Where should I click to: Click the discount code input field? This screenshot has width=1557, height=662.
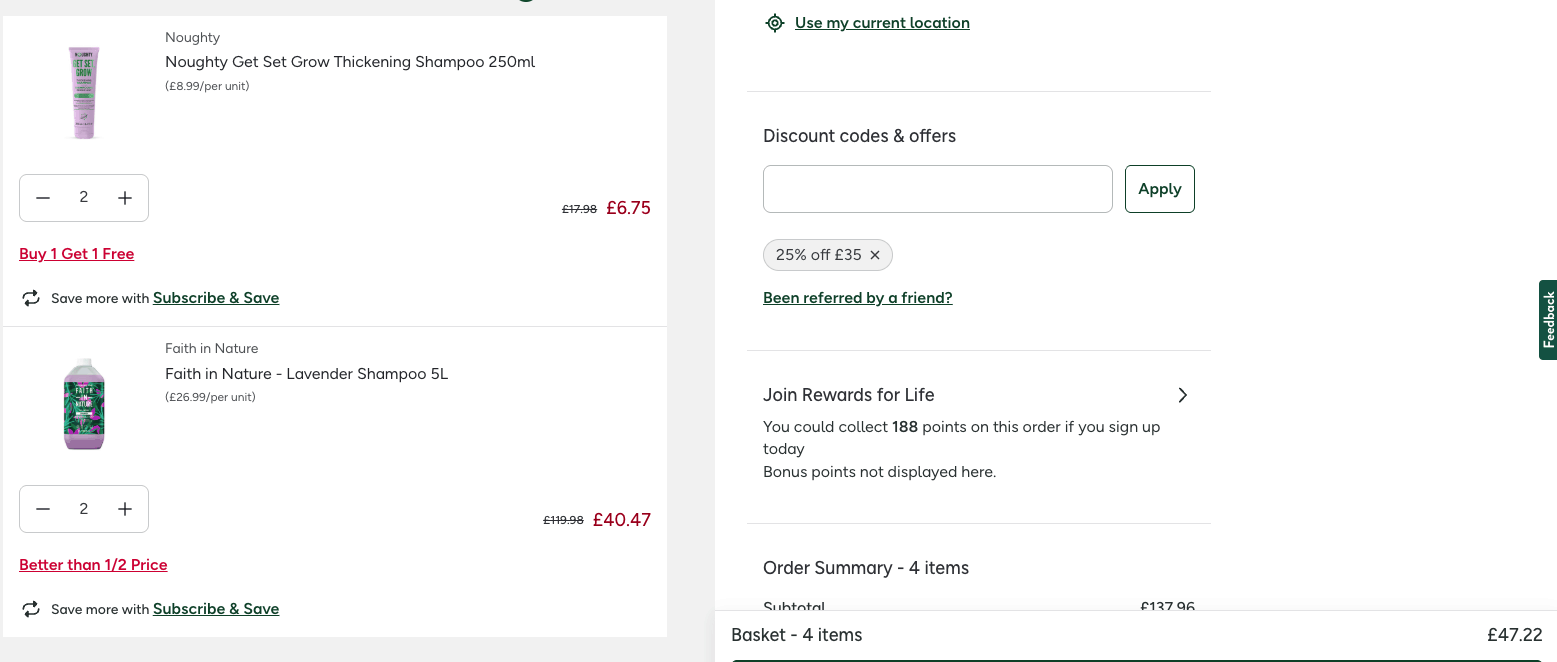[937, 189]
